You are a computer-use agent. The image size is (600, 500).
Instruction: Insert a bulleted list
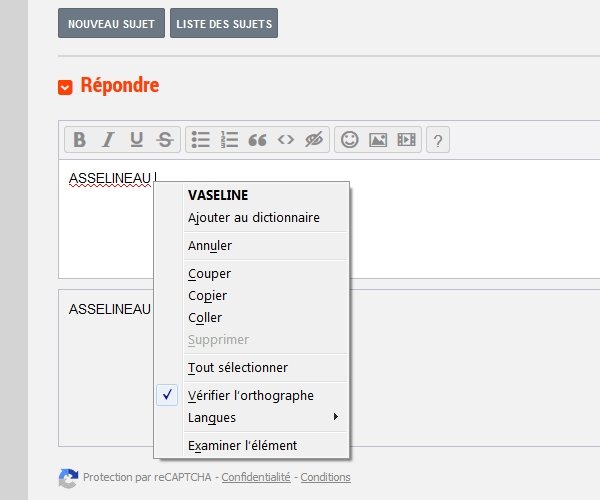[x=201, y=140]
